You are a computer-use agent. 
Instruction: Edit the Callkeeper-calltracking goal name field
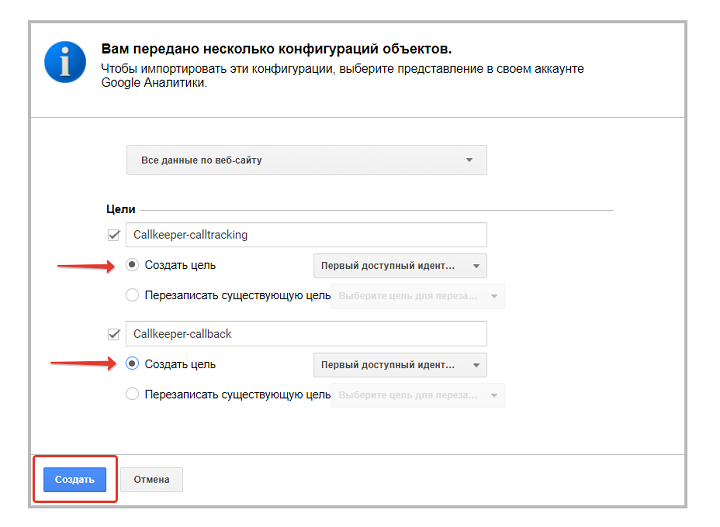pos(306,235)
